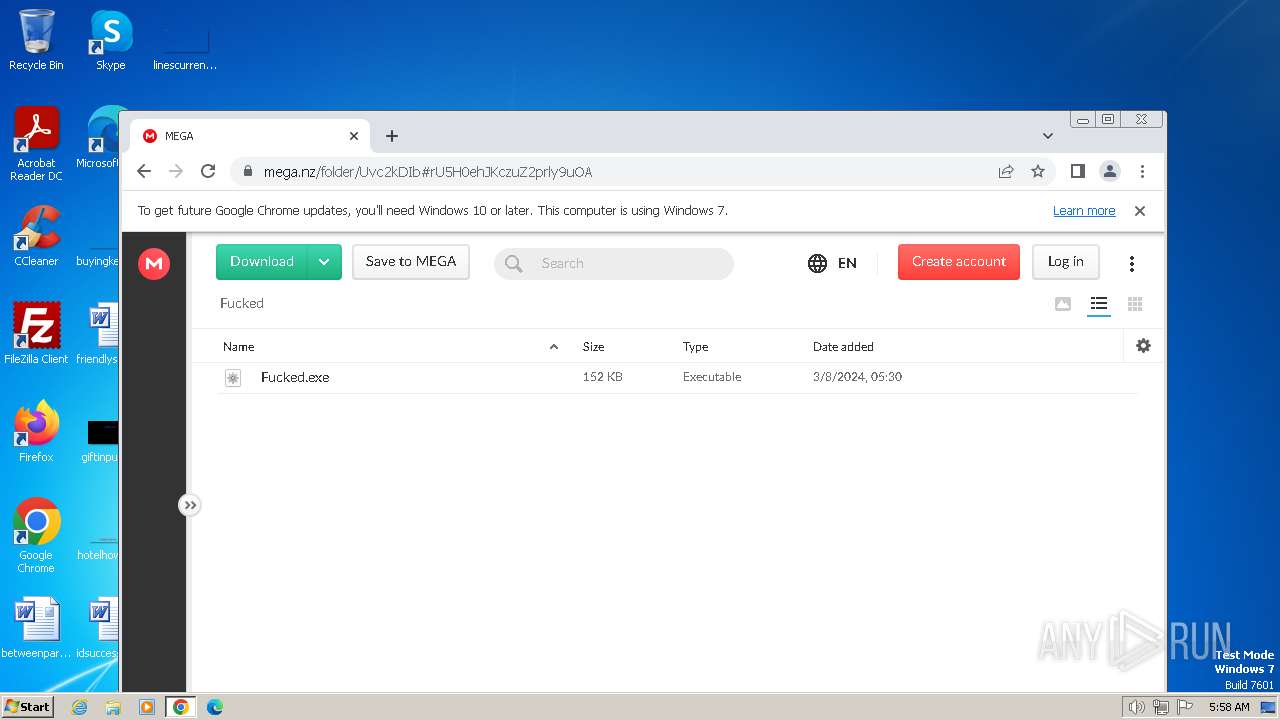Open CCleaner desktop shortcut
Image resolution: width=1280 pixels, height=720 pixels.
pos(36,236)
